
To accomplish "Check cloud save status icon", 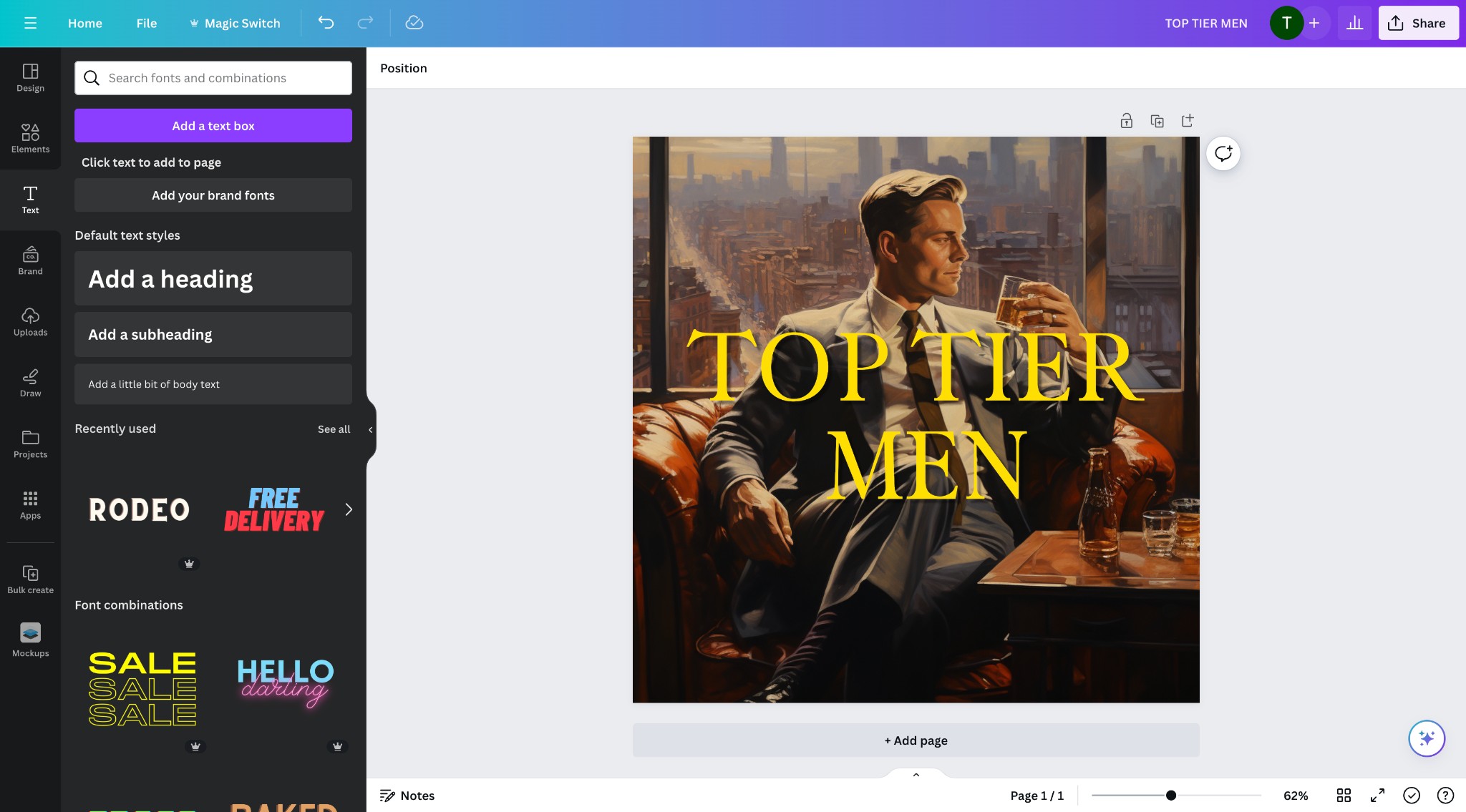I will coord(414,23).
